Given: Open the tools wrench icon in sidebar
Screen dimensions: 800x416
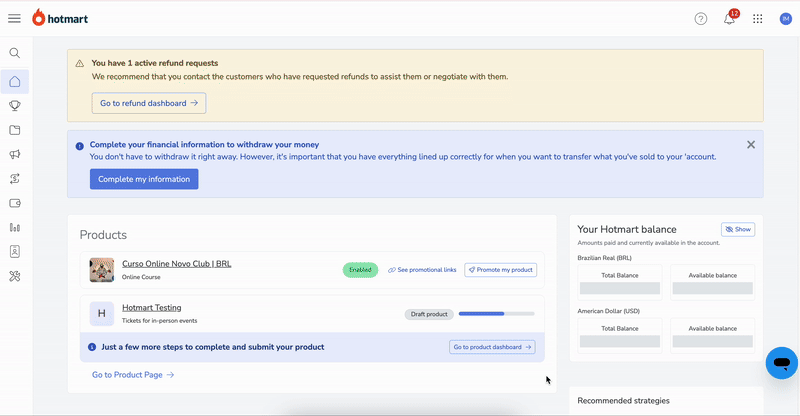Looking at the screenshot, I should click(x=15, y=276).
